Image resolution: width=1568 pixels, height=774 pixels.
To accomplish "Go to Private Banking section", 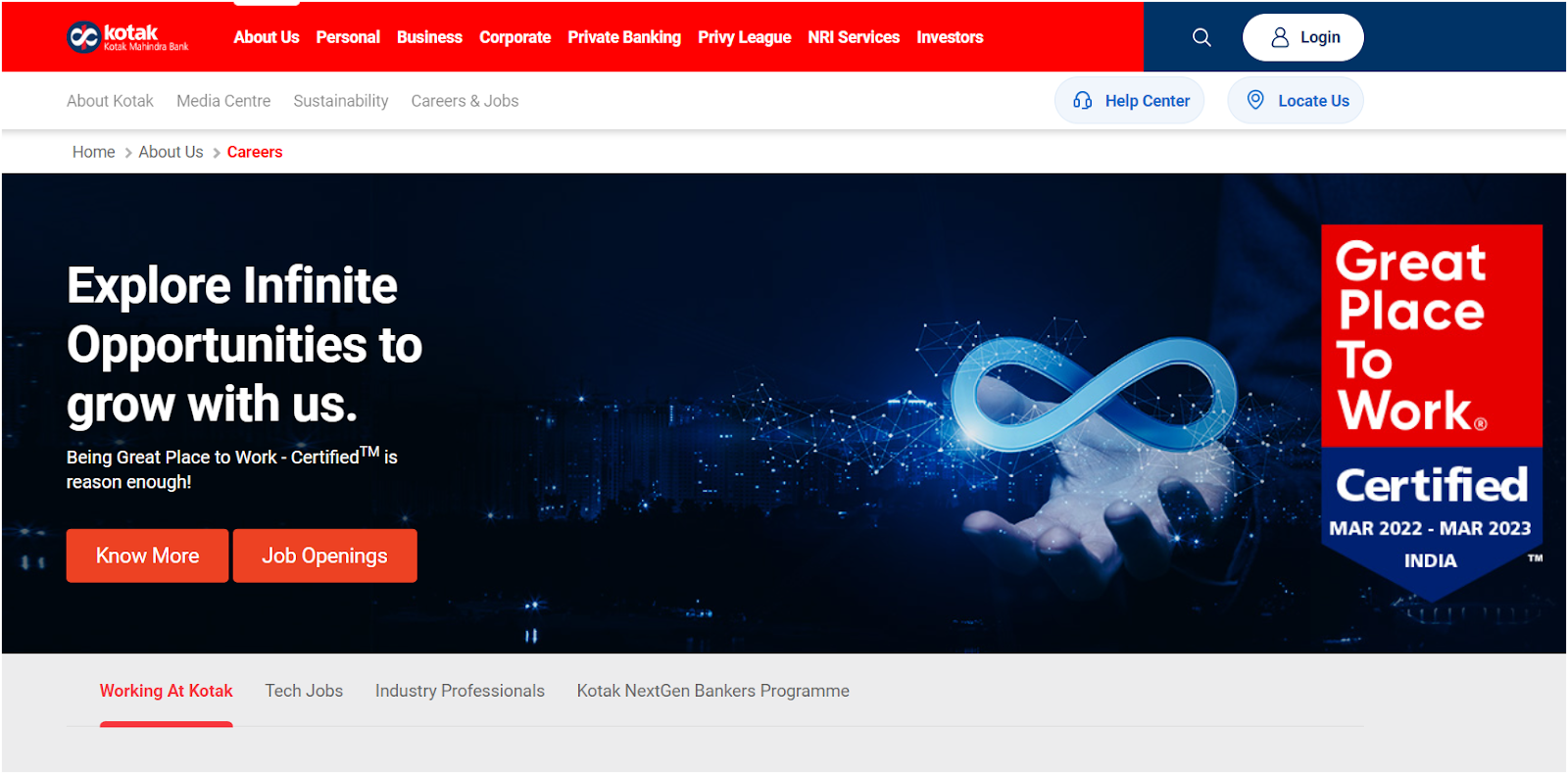I will pyautogui.click(x=624, y=37).
